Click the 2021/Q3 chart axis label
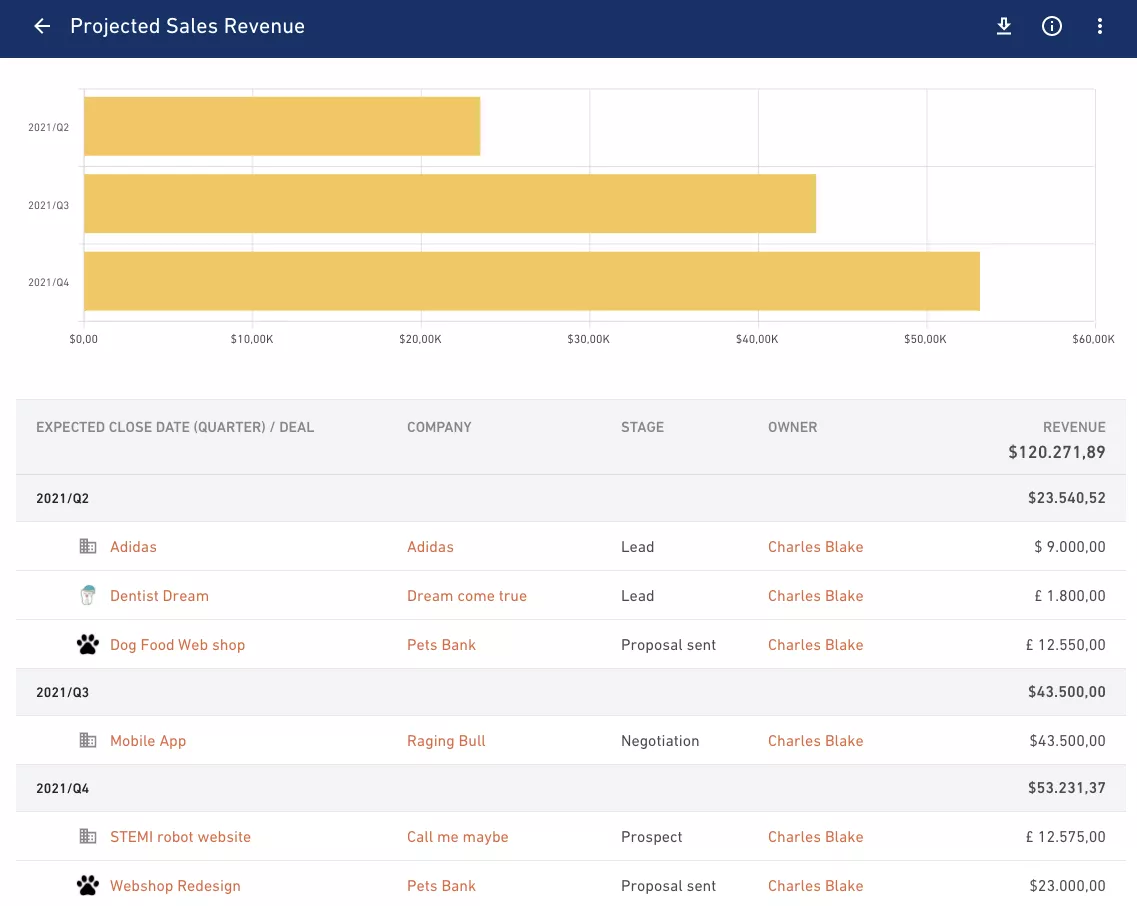1137x906 pixels. tap(49, 205)
